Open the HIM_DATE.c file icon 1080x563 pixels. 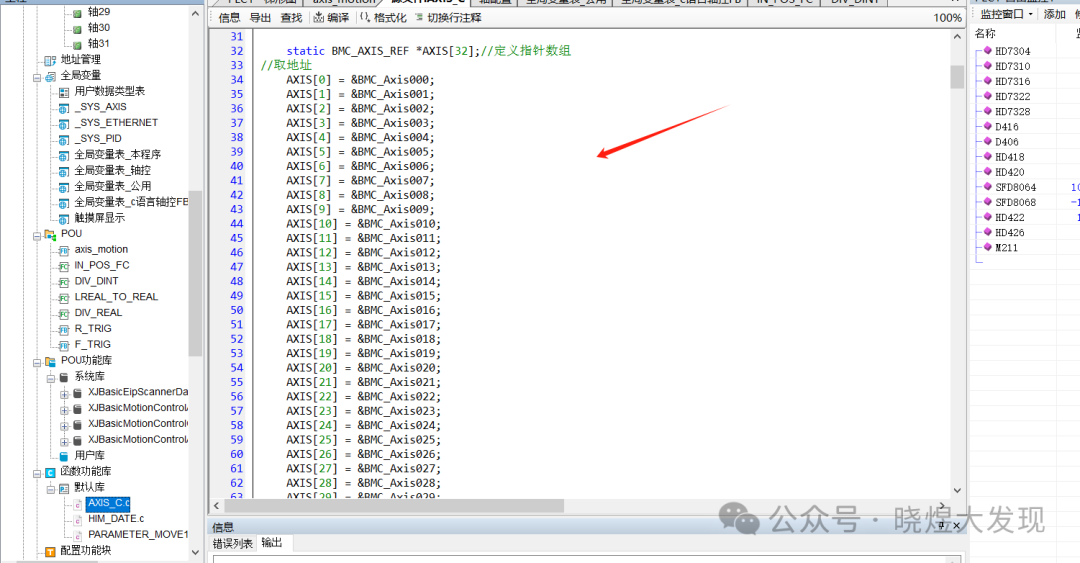point(77,520)
